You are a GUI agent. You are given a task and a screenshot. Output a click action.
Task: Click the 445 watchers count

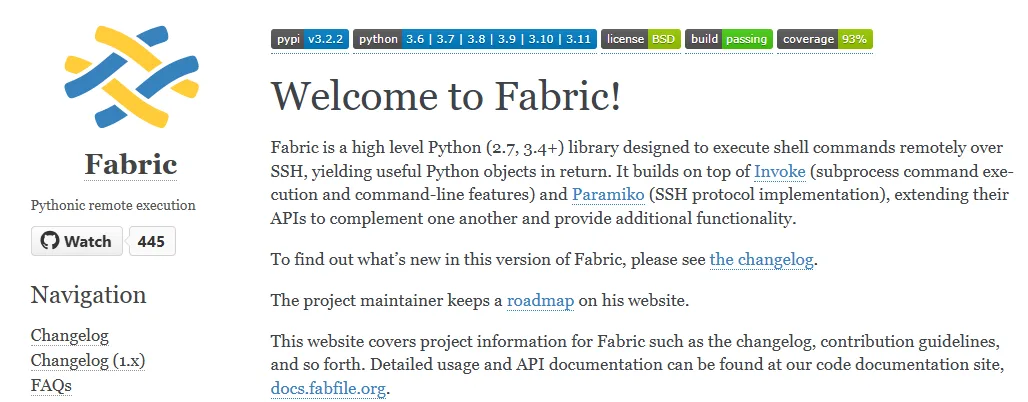[x=152, y=242]
